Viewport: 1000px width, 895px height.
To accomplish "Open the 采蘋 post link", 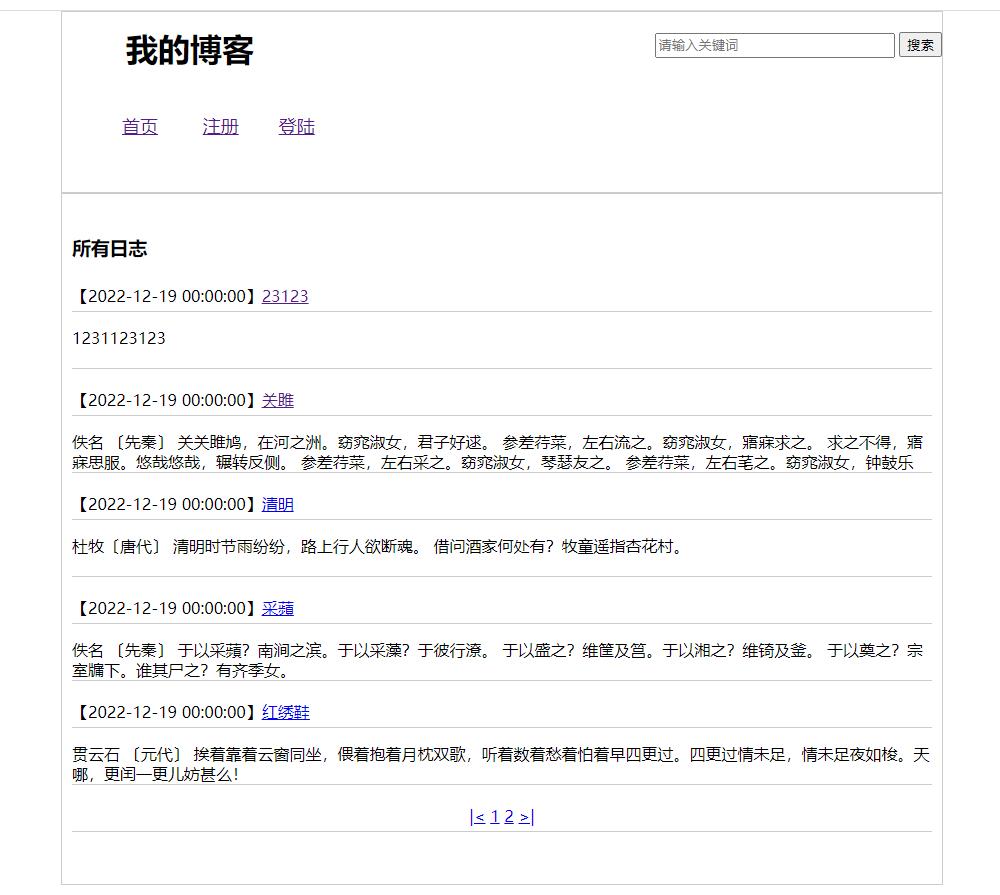I will tap(277, 608).
